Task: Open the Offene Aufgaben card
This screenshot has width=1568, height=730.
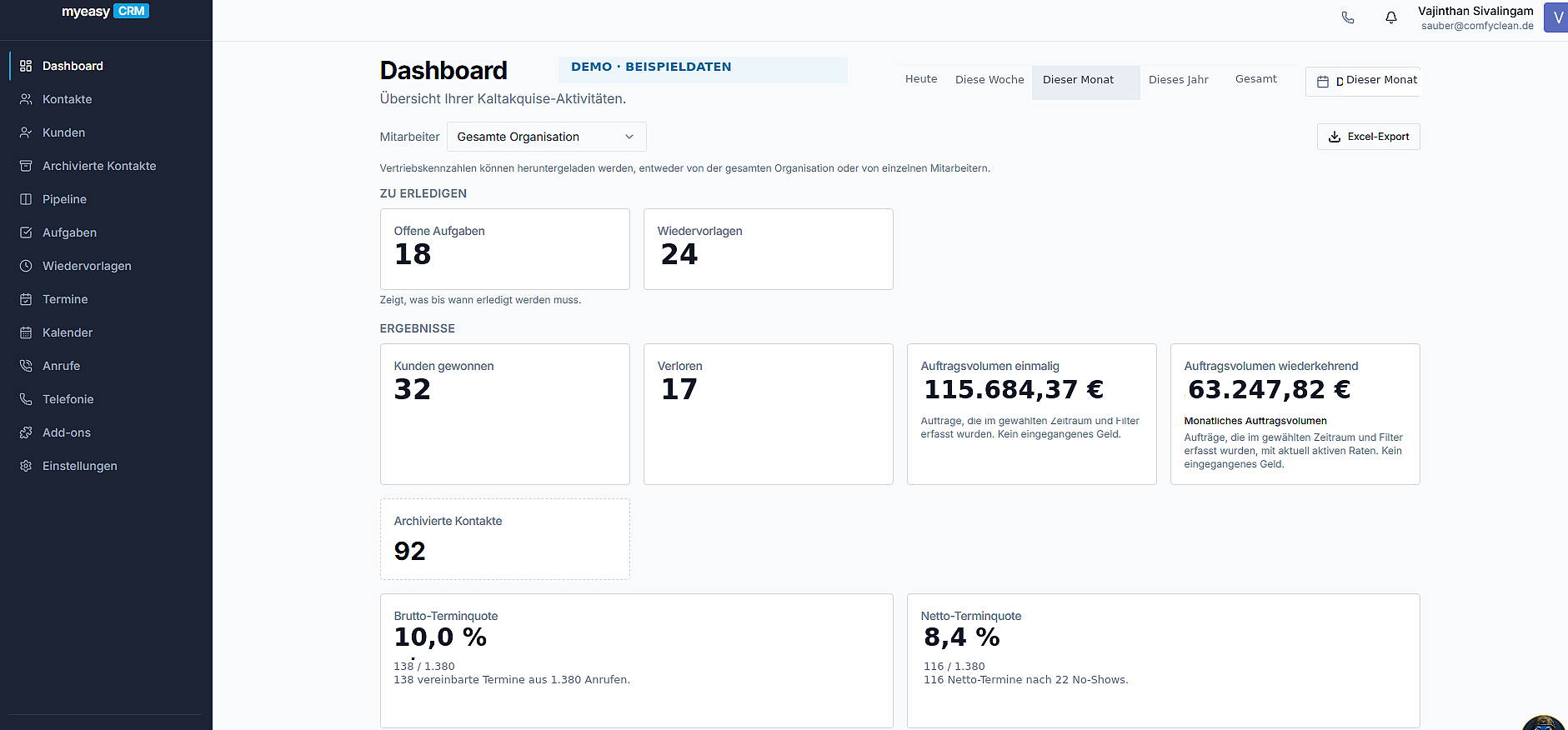Action: point(505,249)
